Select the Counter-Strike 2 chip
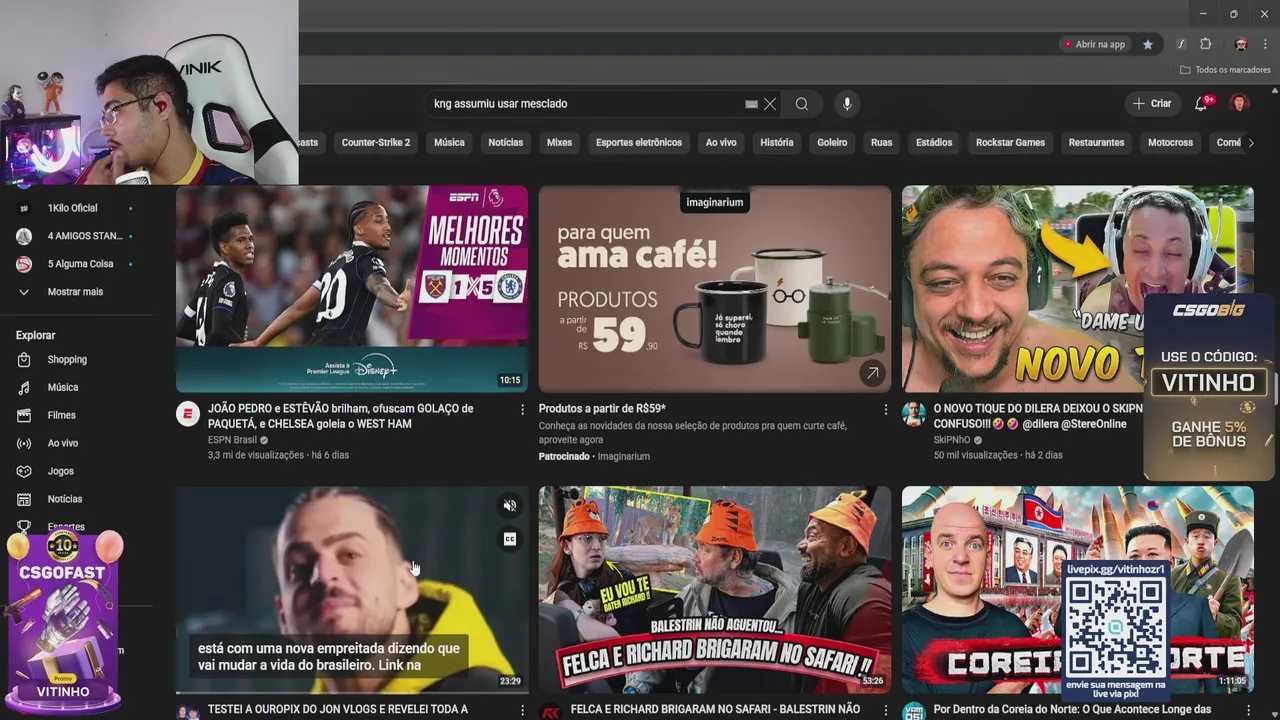The image size is (1280, 720). click(376, 143)
